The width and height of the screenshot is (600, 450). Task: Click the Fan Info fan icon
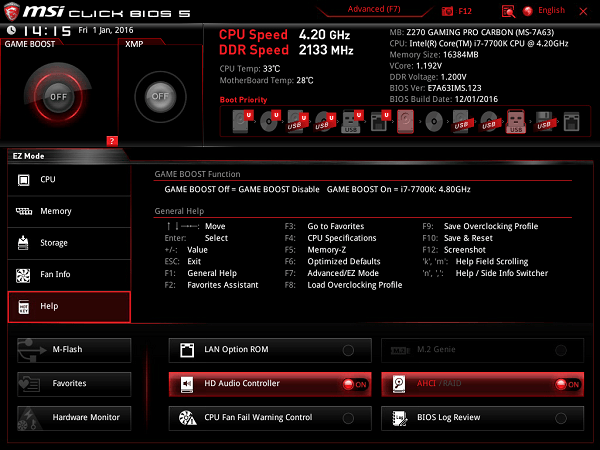pos(23,275)
